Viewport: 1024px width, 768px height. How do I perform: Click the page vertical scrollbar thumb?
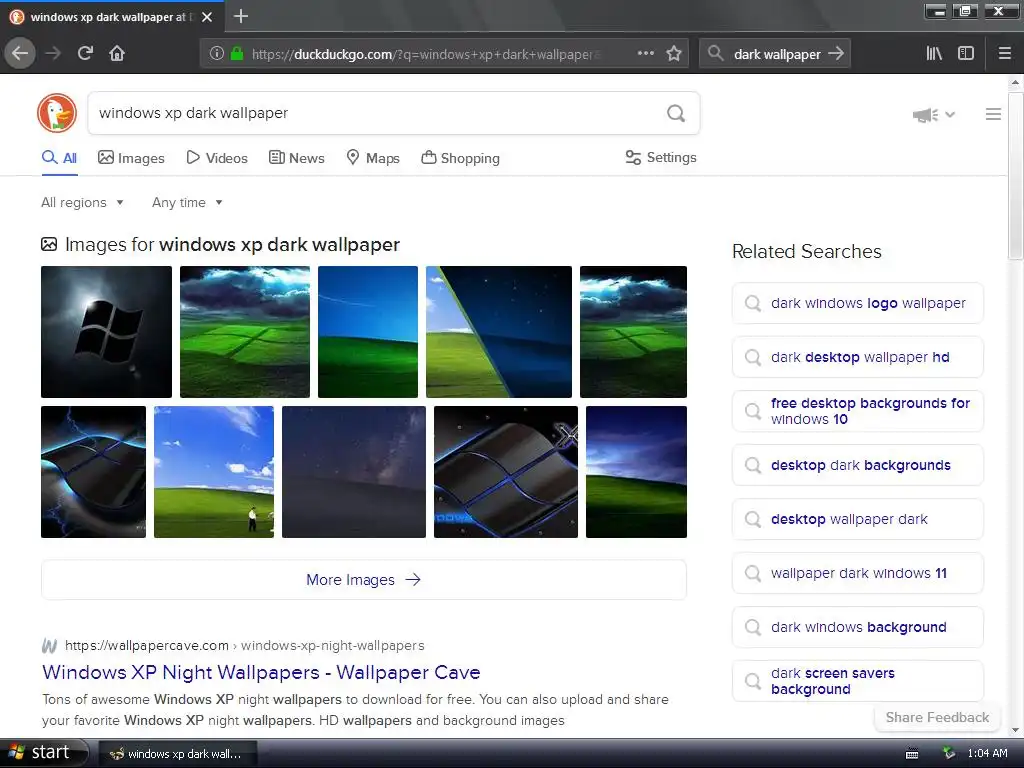point(1015,176)
